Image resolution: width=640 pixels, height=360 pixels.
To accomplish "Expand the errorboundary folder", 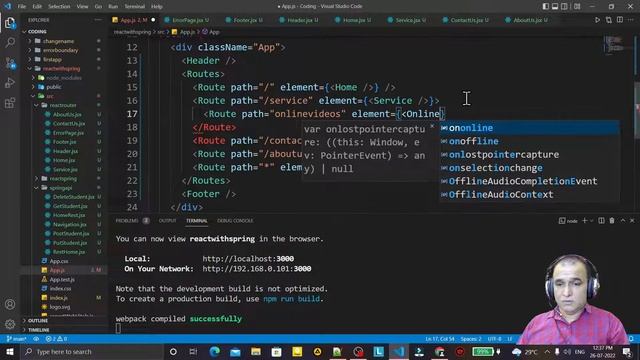I will [x=60, y=50].
